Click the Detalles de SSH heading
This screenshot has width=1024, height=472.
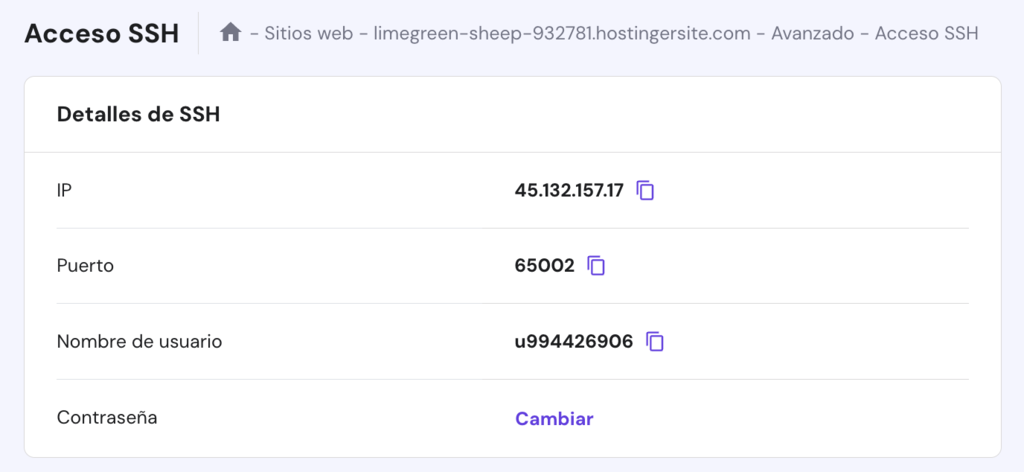point(138,114)
